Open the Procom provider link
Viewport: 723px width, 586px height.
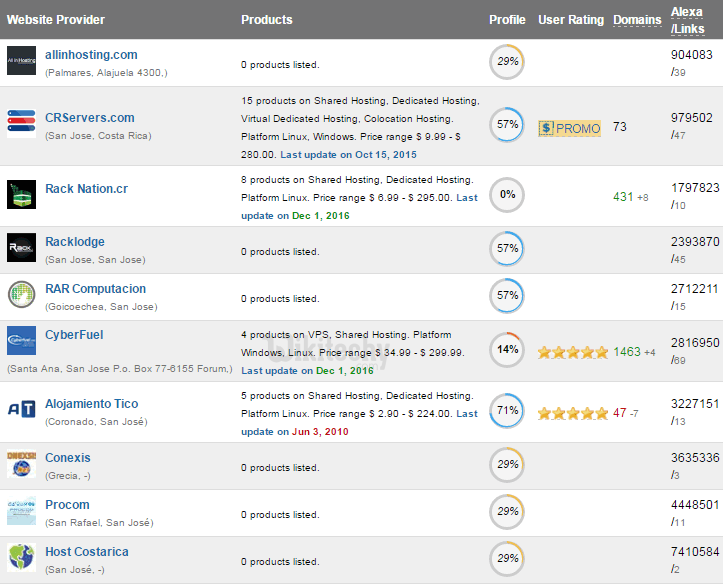[67, 505]
